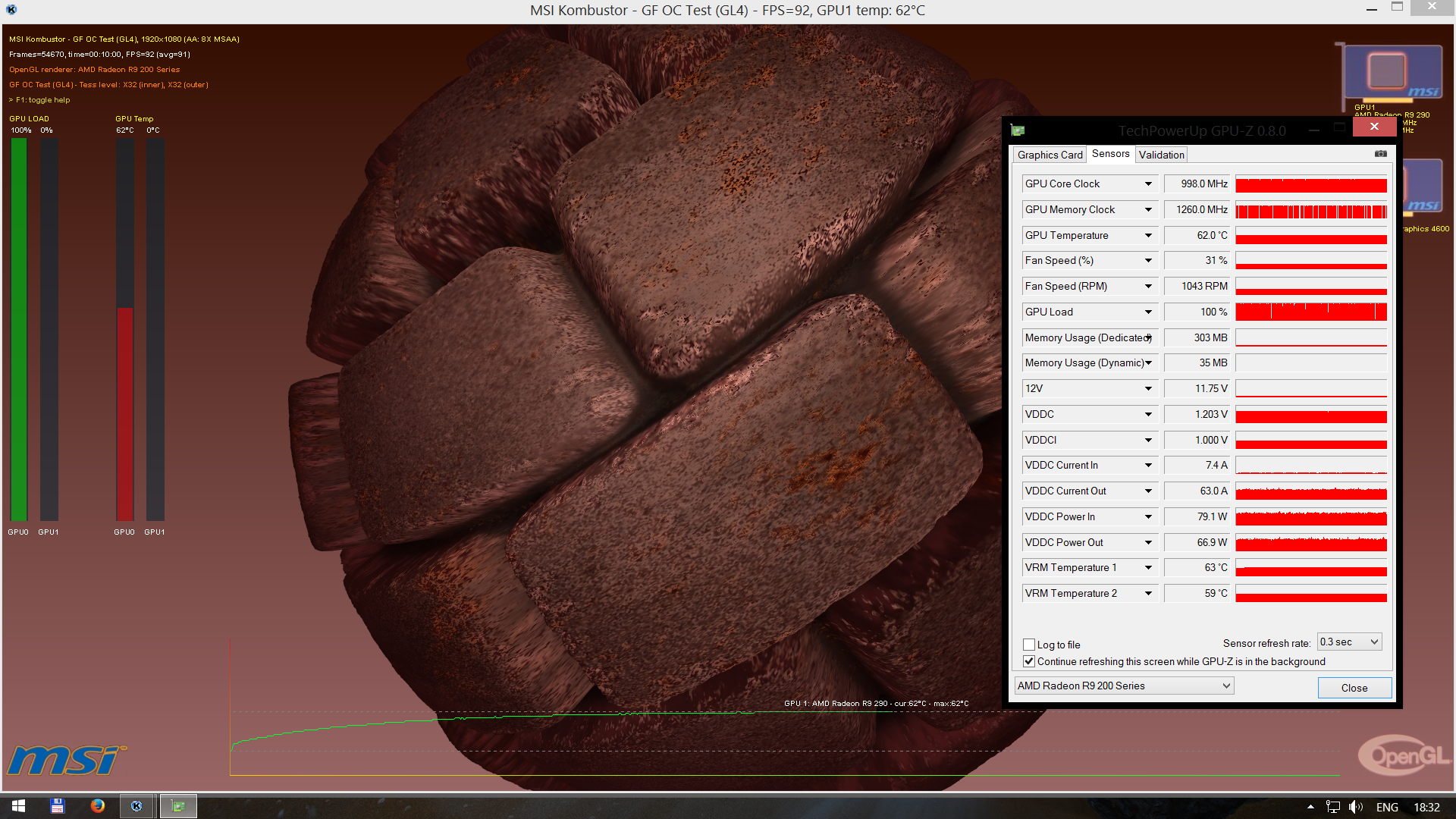Click the Windows Start button

point(18,806)
